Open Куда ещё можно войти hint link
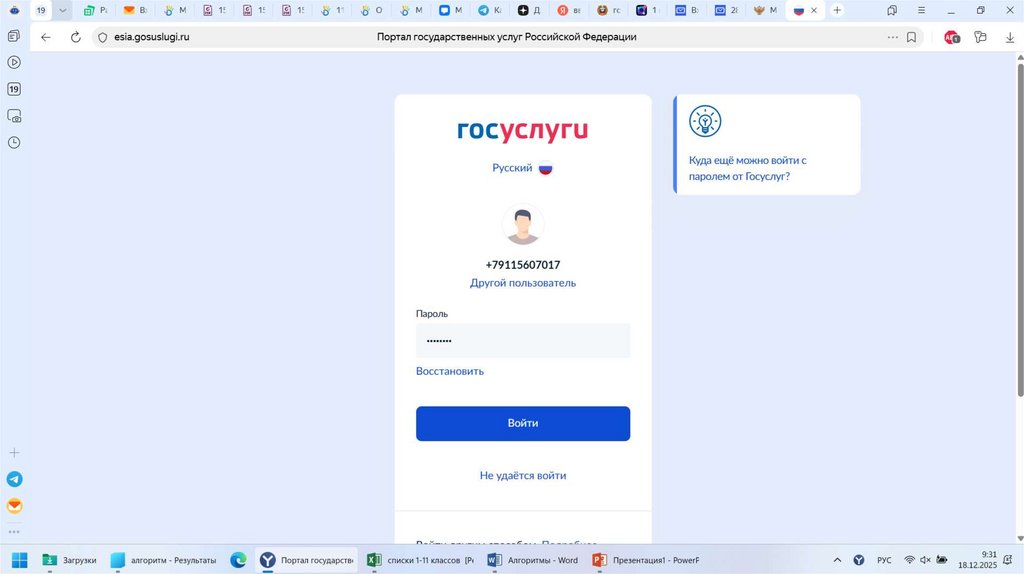This screenshot has width=1024, height=574. point(747,168)
